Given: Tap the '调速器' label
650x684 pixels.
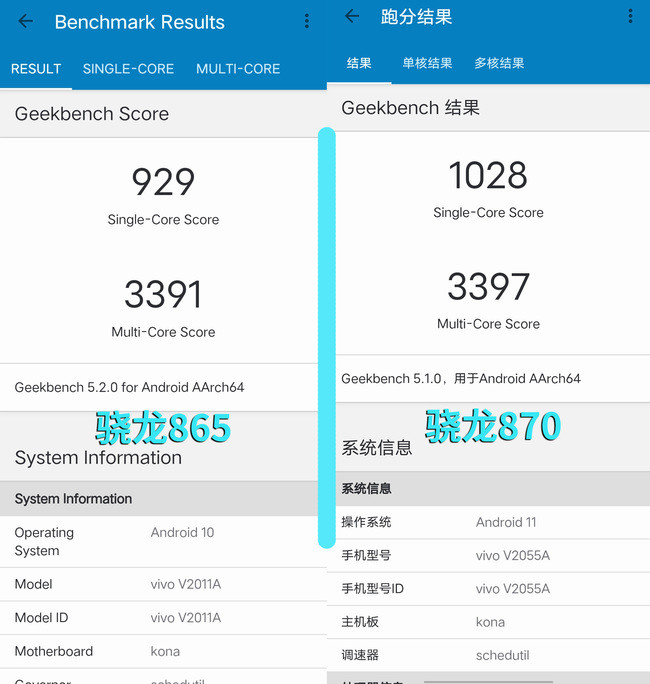Looking at the screenshot, I should click(x=360, y=655).
